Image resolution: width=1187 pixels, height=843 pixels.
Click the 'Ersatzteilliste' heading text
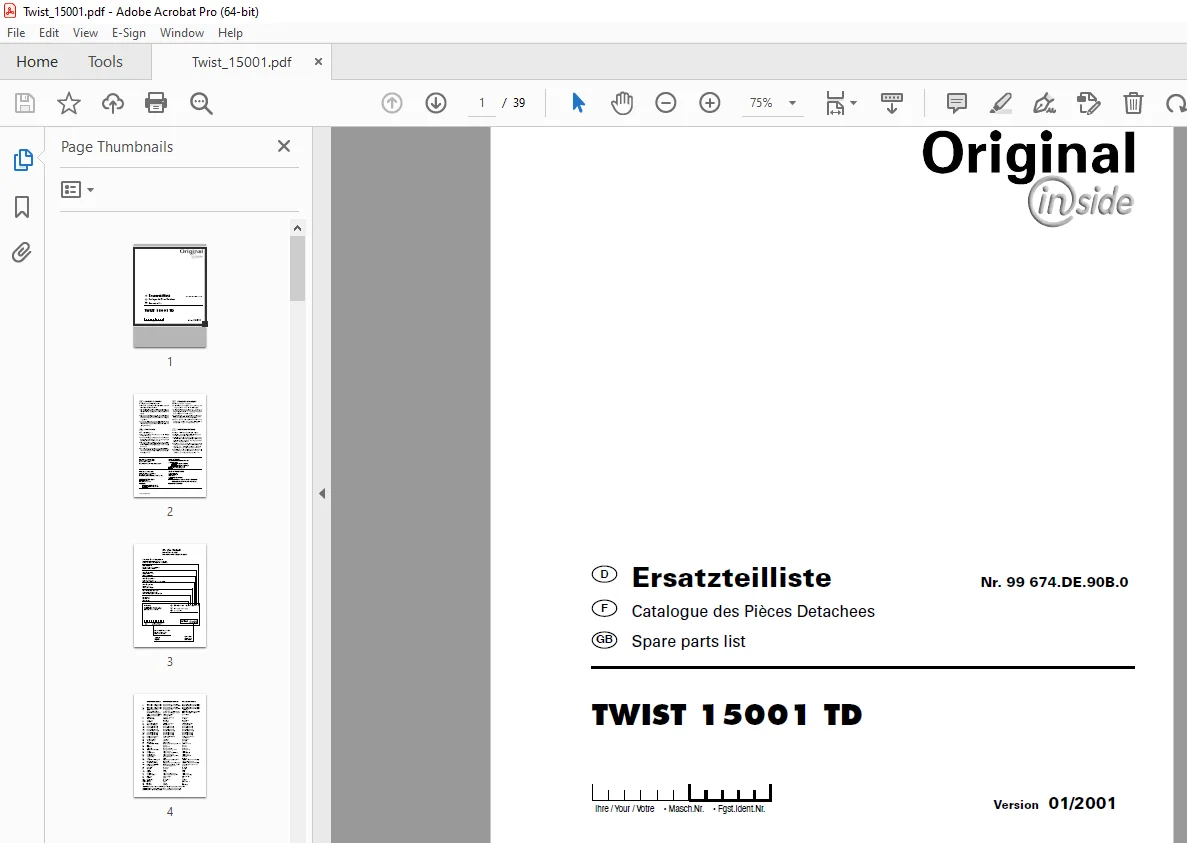click(x=731, y=577)
